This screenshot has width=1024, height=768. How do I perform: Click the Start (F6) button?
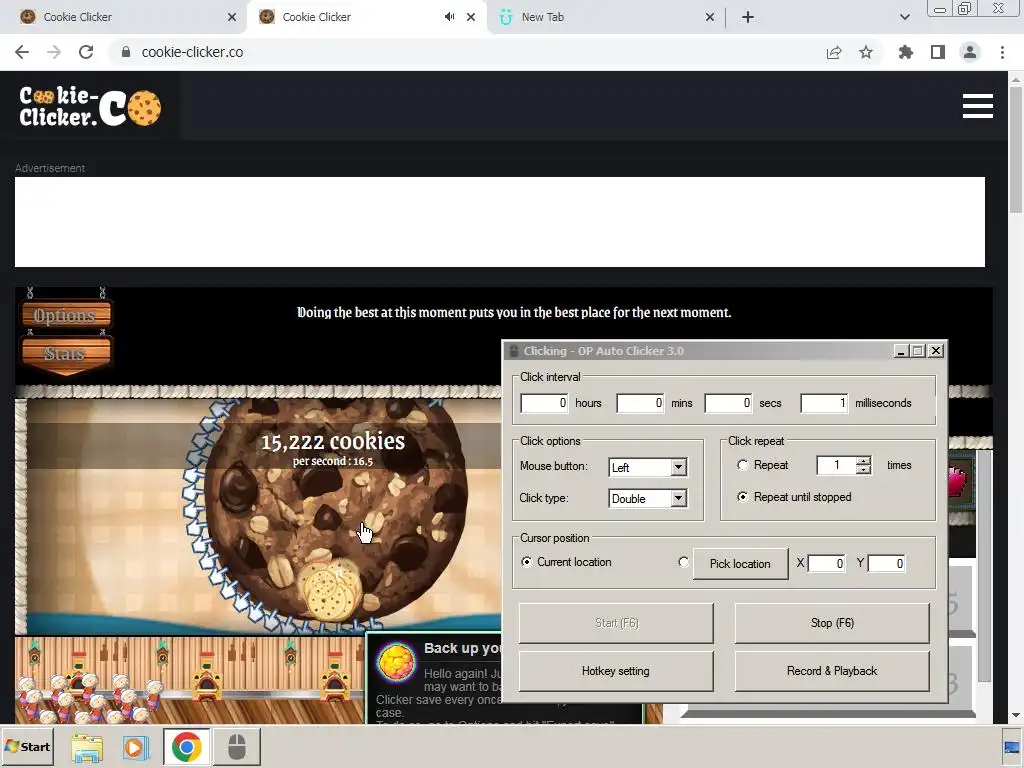[x=616, y=623]
